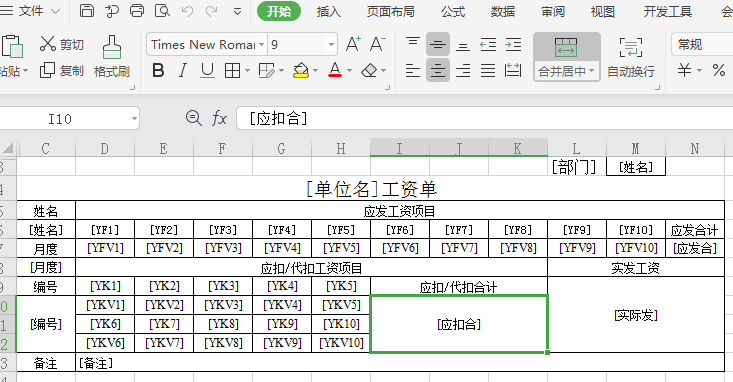Switch to the Insert tab

tap(329, 11)
